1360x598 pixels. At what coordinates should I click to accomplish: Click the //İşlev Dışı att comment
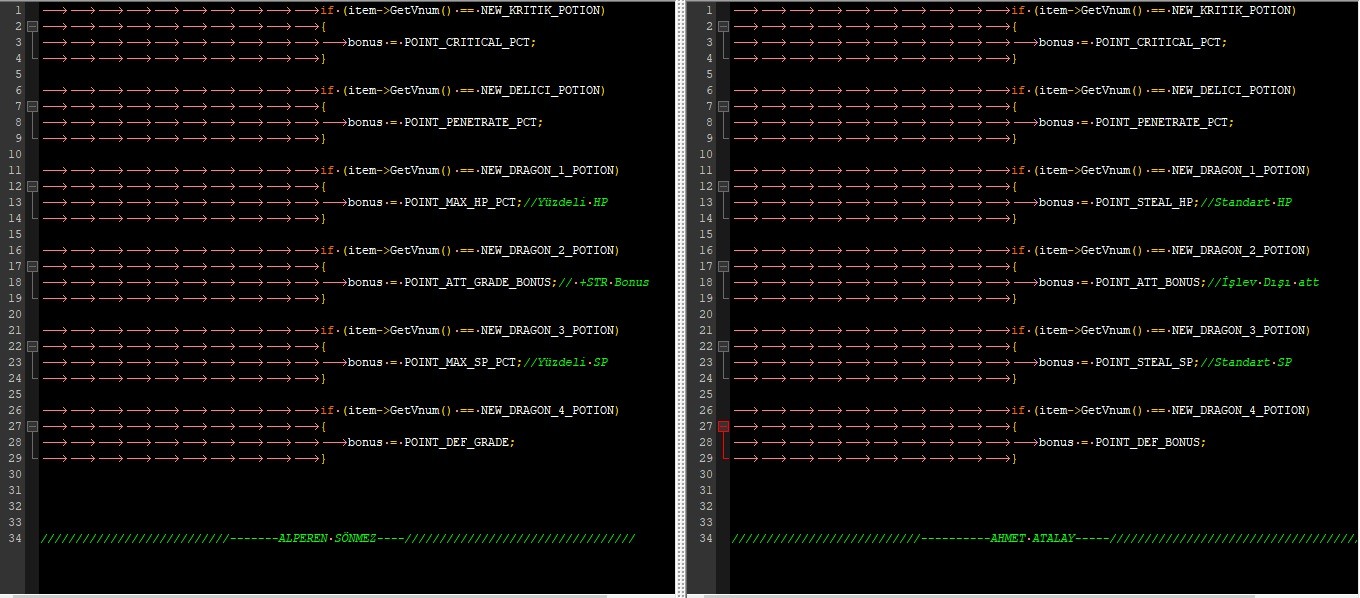click(1265, 282)
